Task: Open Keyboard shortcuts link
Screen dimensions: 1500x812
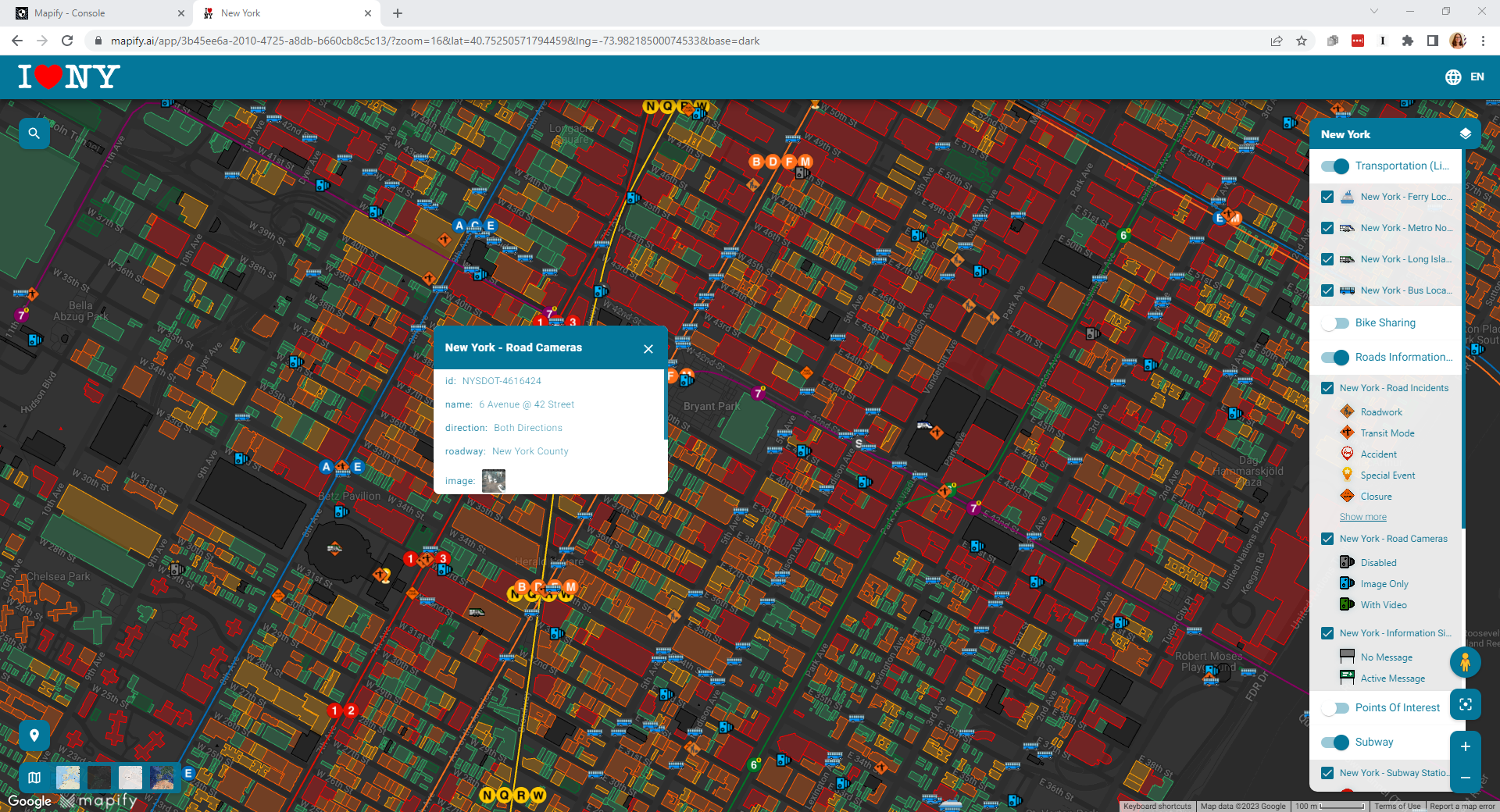Action: (1157, 807)
